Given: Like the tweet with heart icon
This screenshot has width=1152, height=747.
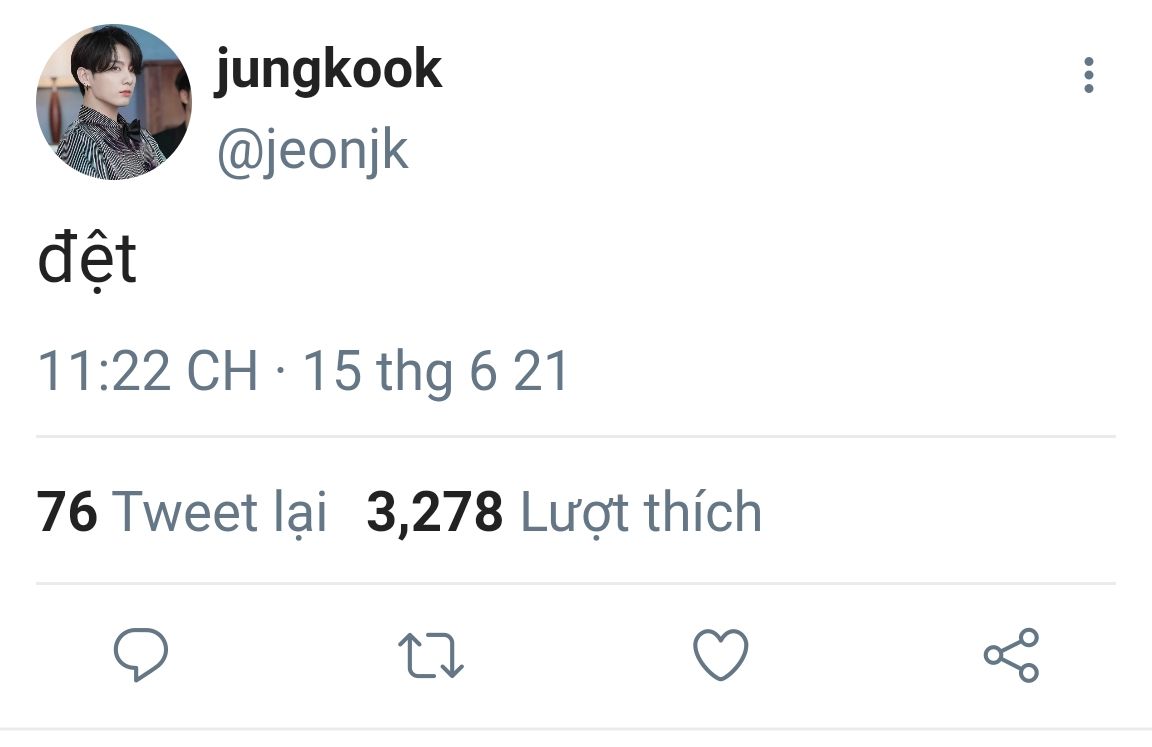Looking at the screenshot, I should pyautogui.click(x=721, y=654).
